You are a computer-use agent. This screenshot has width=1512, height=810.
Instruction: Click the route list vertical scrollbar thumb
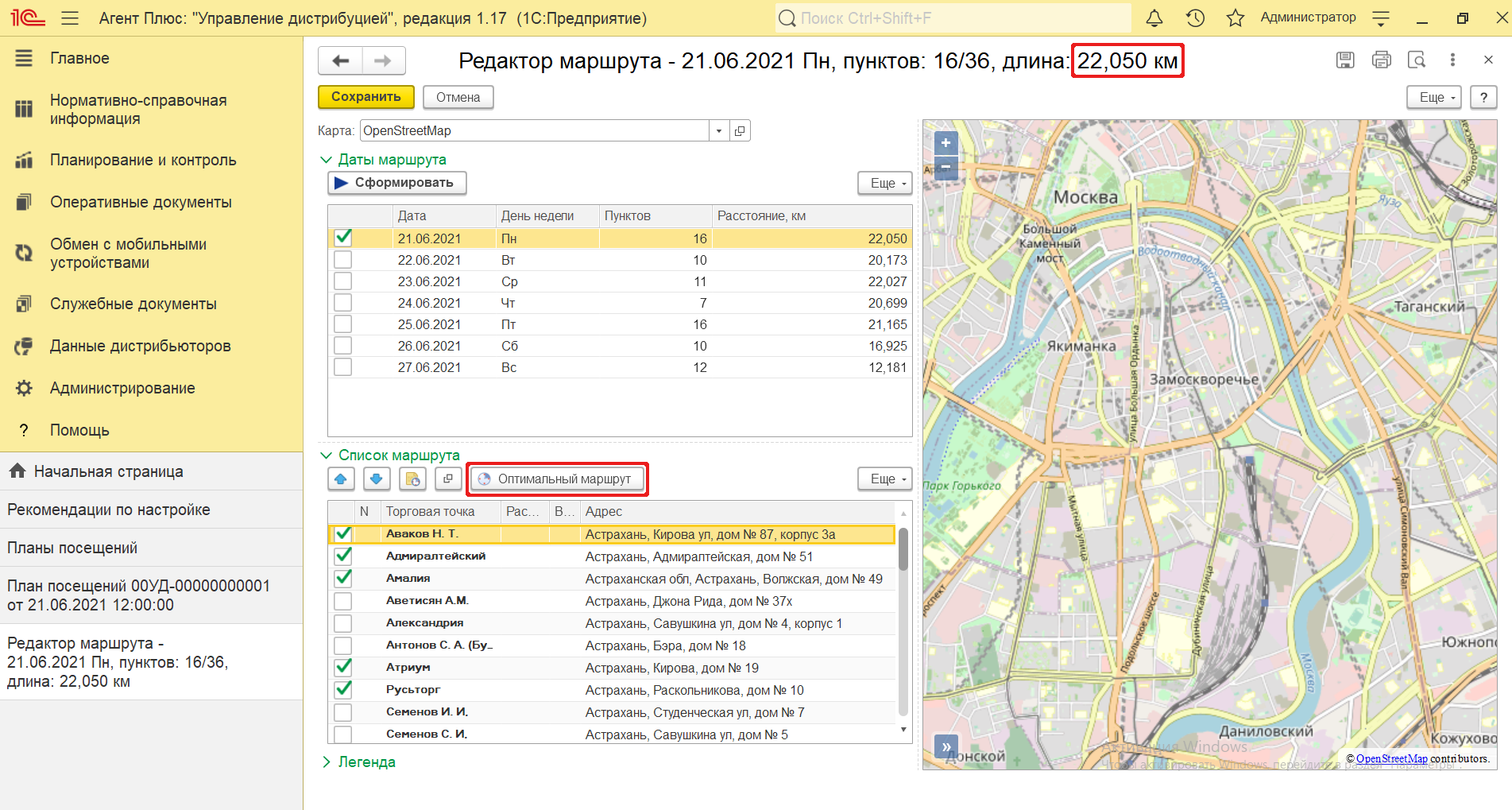[903, 548]
